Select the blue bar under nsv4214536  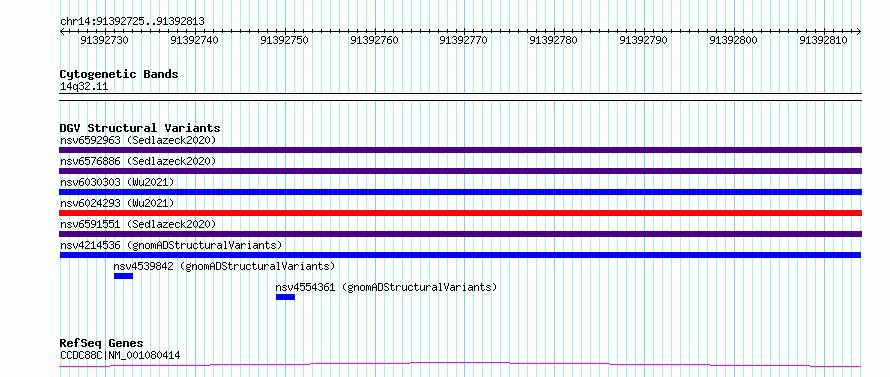pos(460,255)
